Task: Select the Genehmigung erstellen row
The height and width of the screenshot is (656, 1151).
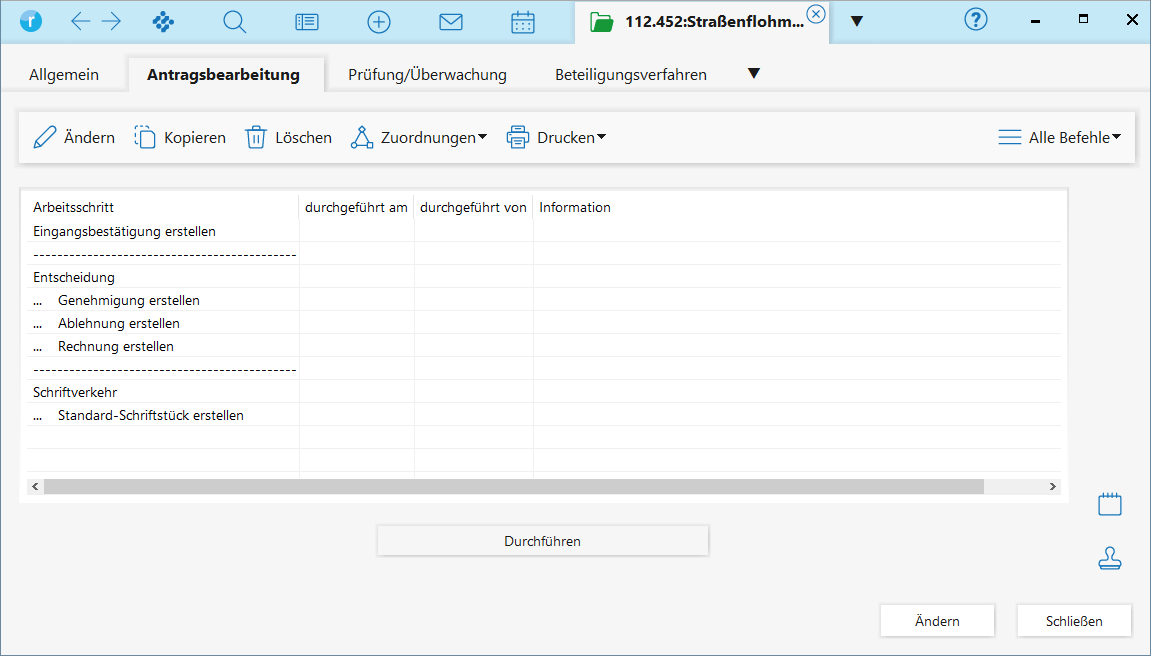Action: pos(129,300)
